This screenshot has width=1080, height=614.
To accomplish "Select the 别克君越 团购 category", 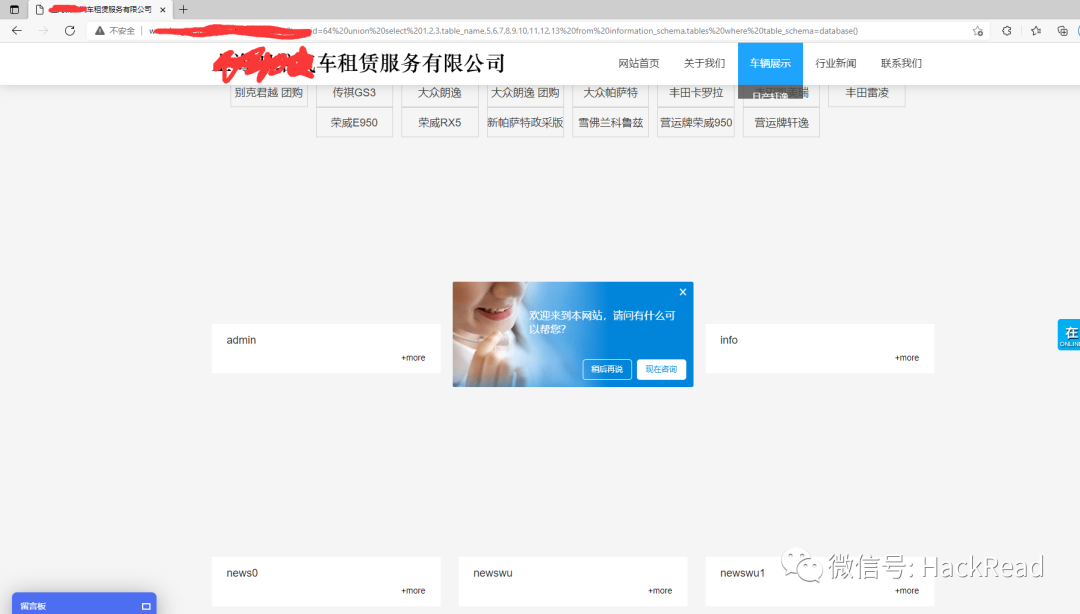I will point(269,93).
